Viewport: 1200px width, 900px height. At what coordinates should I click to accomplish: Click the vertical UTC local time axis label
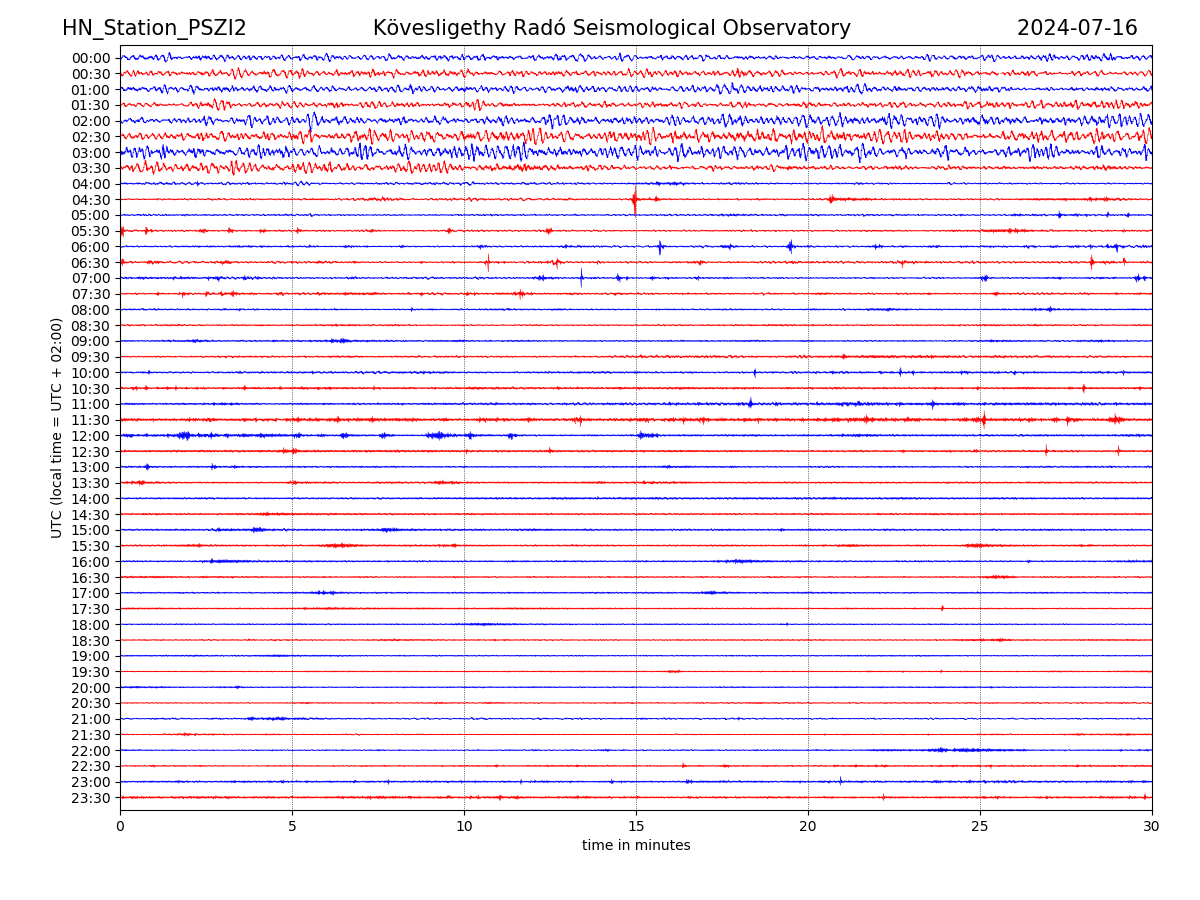[57, 427]
